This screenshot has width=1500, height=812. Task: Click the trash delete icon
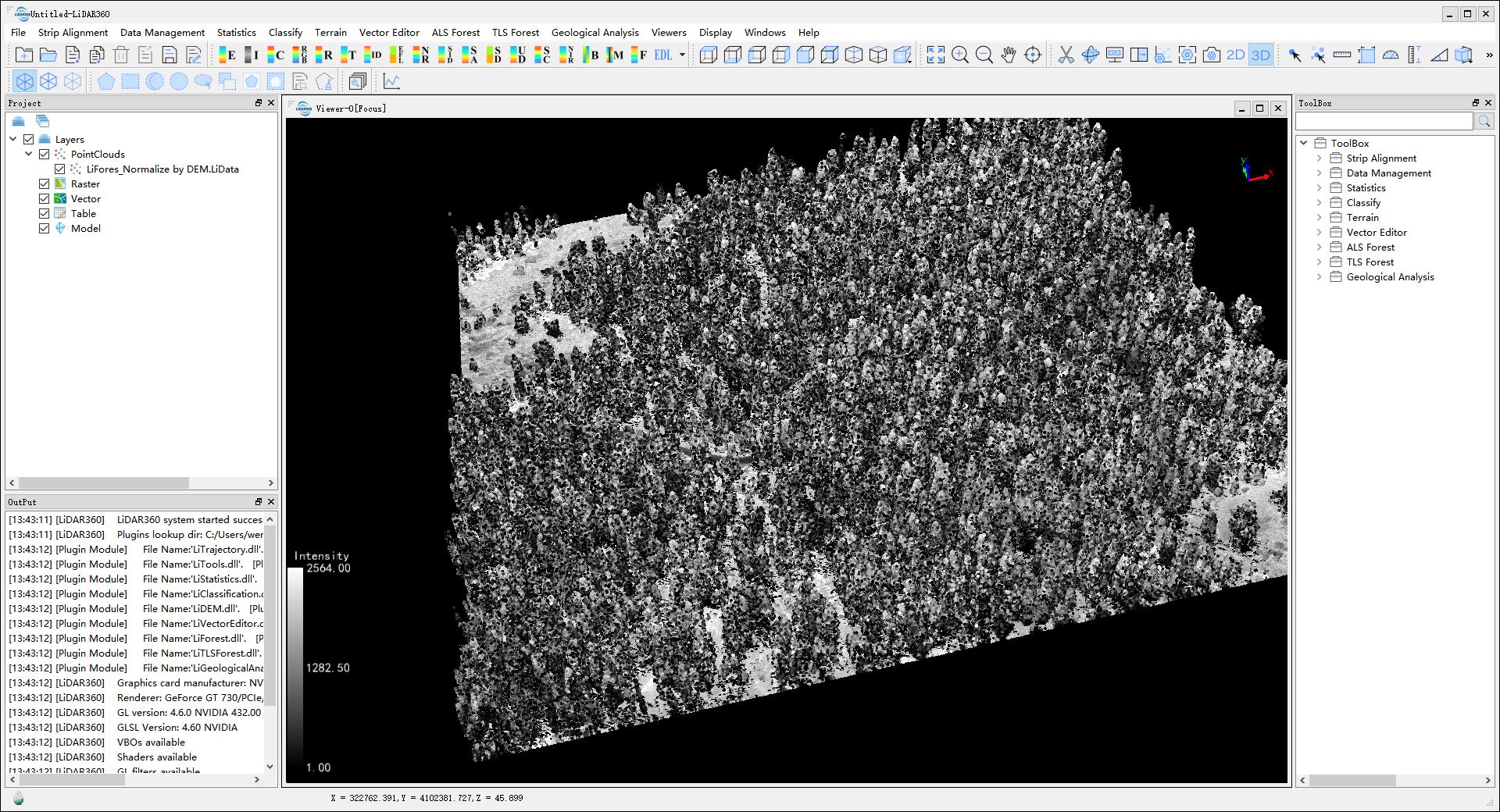121,55
